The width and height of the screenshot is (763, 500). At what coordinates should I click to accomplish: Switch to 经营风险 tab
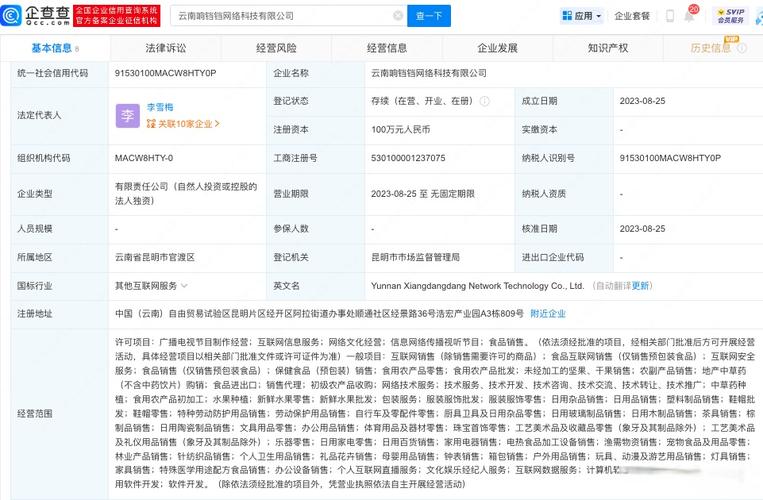[x=276, y=48]
